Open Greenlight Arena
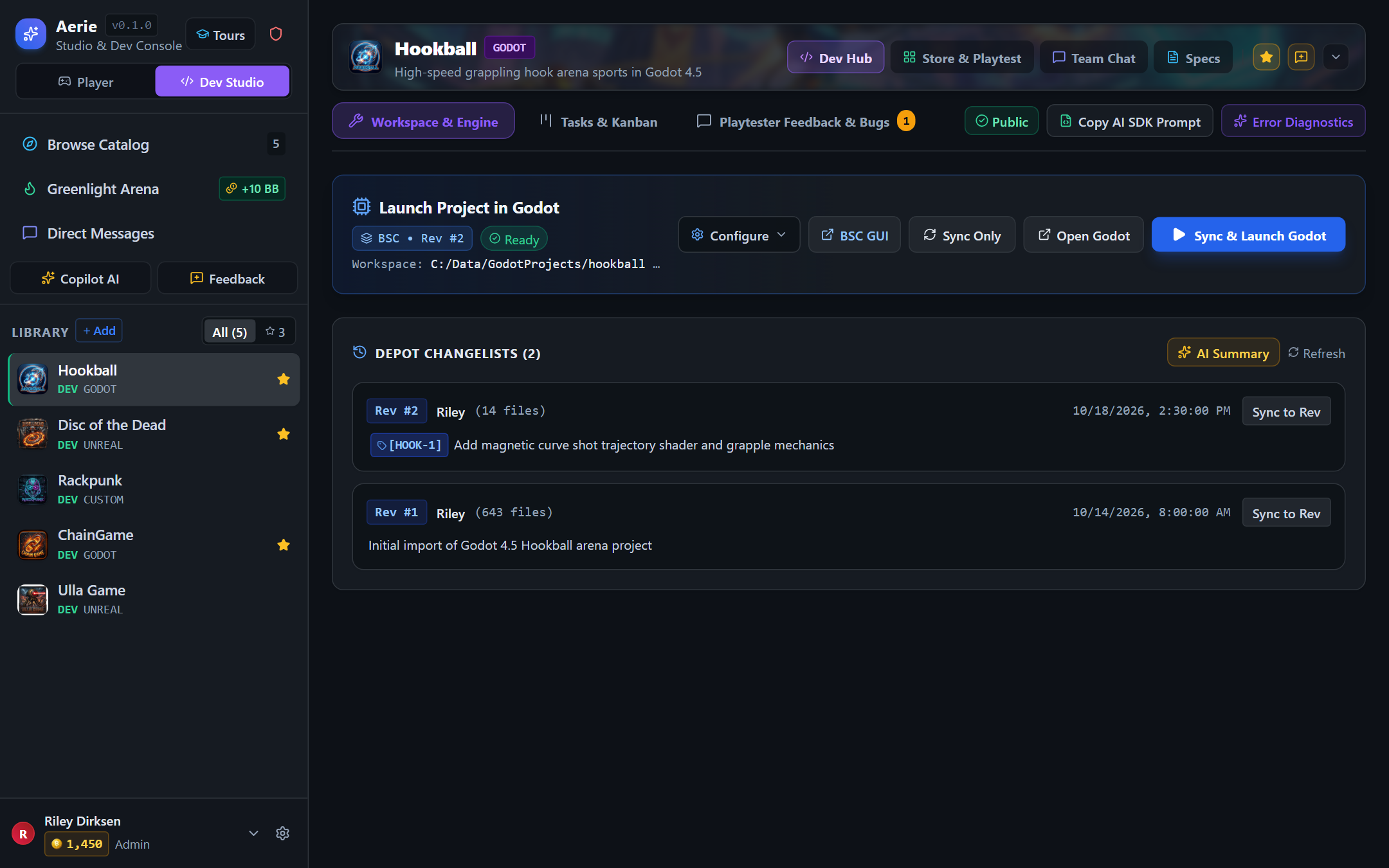 pos(154,188)
